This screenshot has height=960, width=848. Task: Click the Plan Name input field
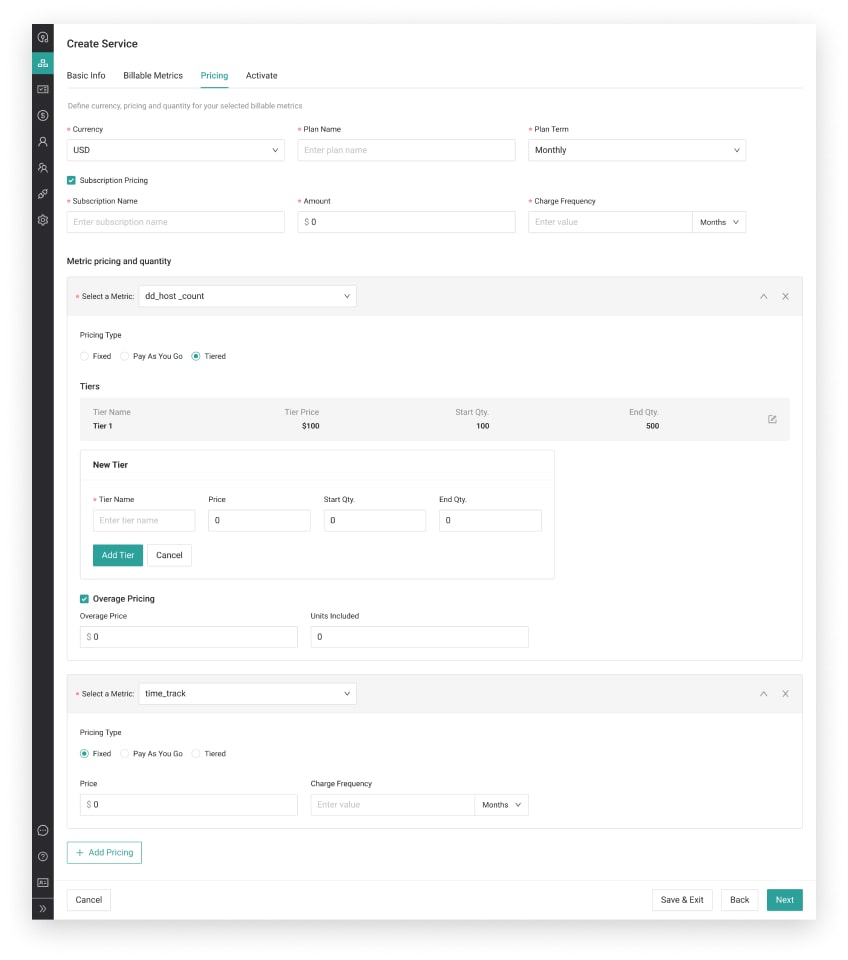coord(406,150)
